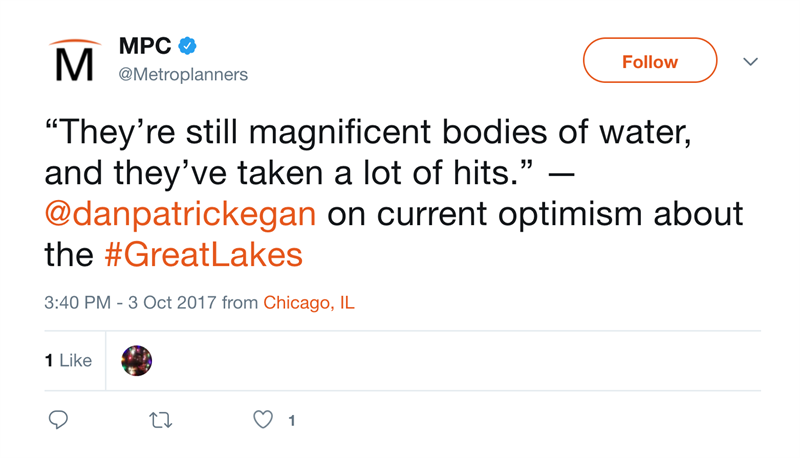Screen dimensions: 800x458
Task: Click the 3:40 PM time stamp
Action: pyautogui.click(x=77, y=303)
